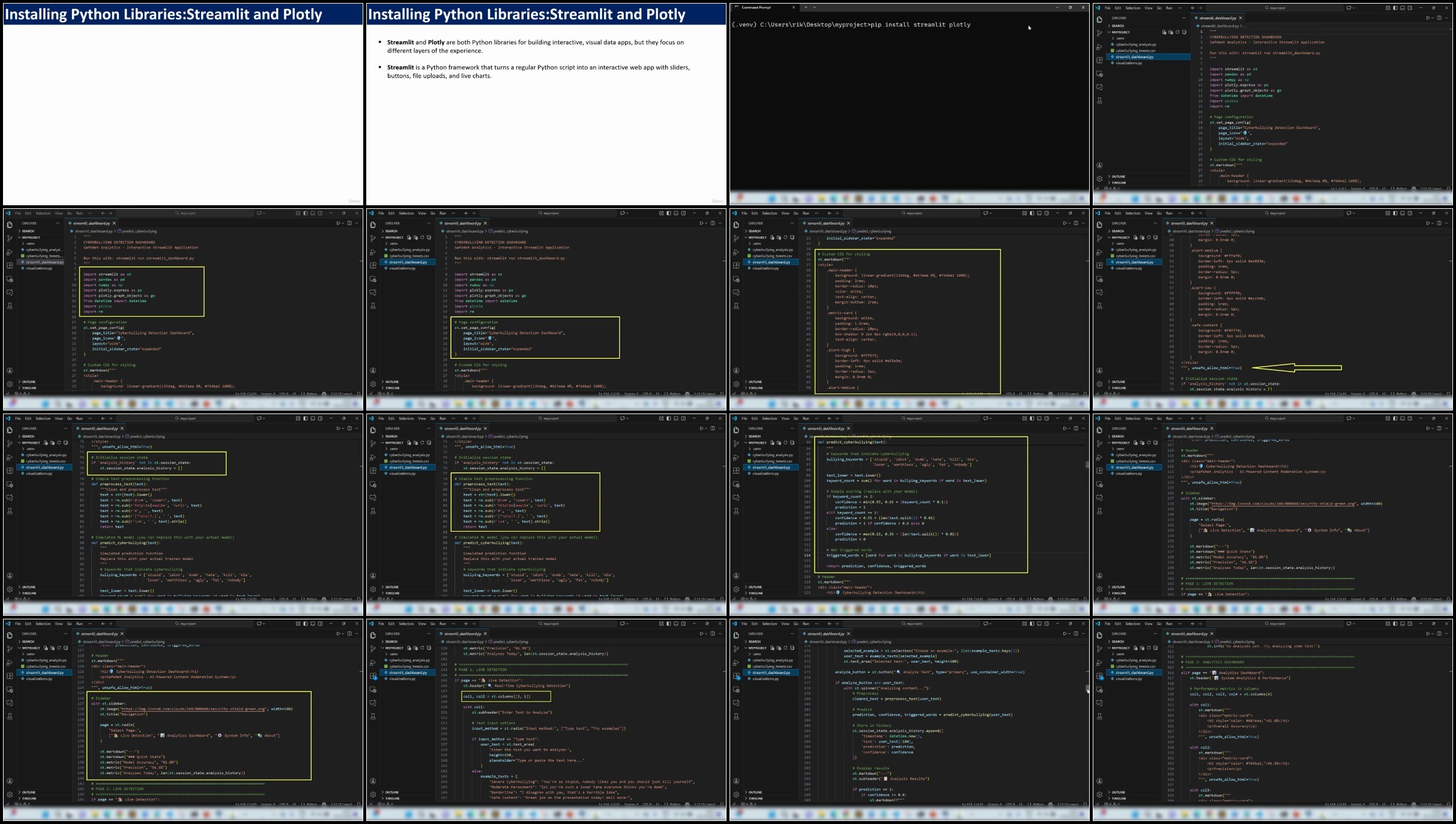Open Selection menu in top-row VS Code window
This screenshot has height=824, width=1456.
pyautogui.click(x=1132, y=8)
